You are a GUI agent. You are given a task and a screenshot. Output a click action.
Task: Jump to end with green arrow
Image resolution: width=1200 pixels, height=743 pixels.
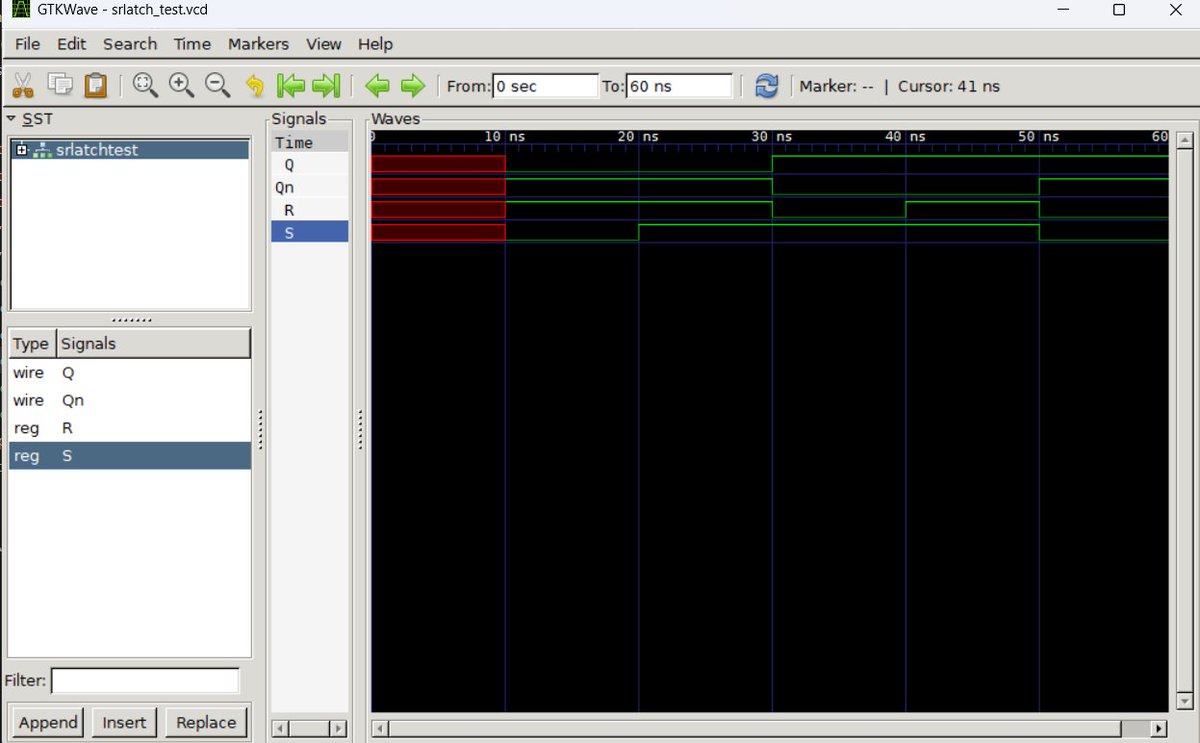[x=326, y=86]
